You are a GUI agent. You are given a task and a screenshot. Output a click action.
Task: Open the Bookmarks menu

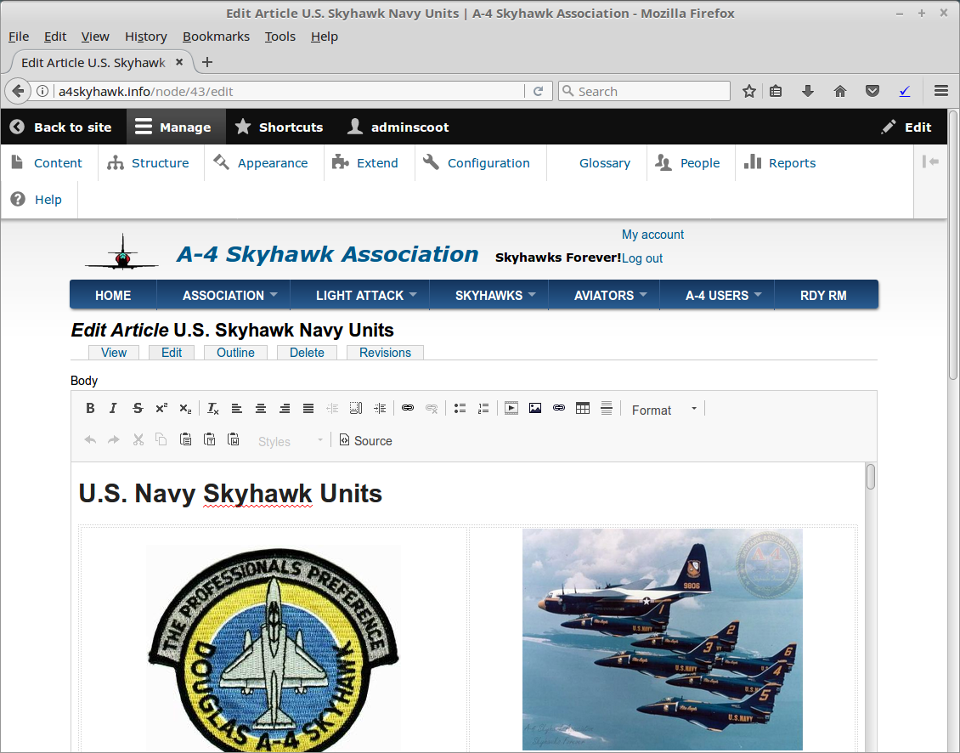coord(216,37)
